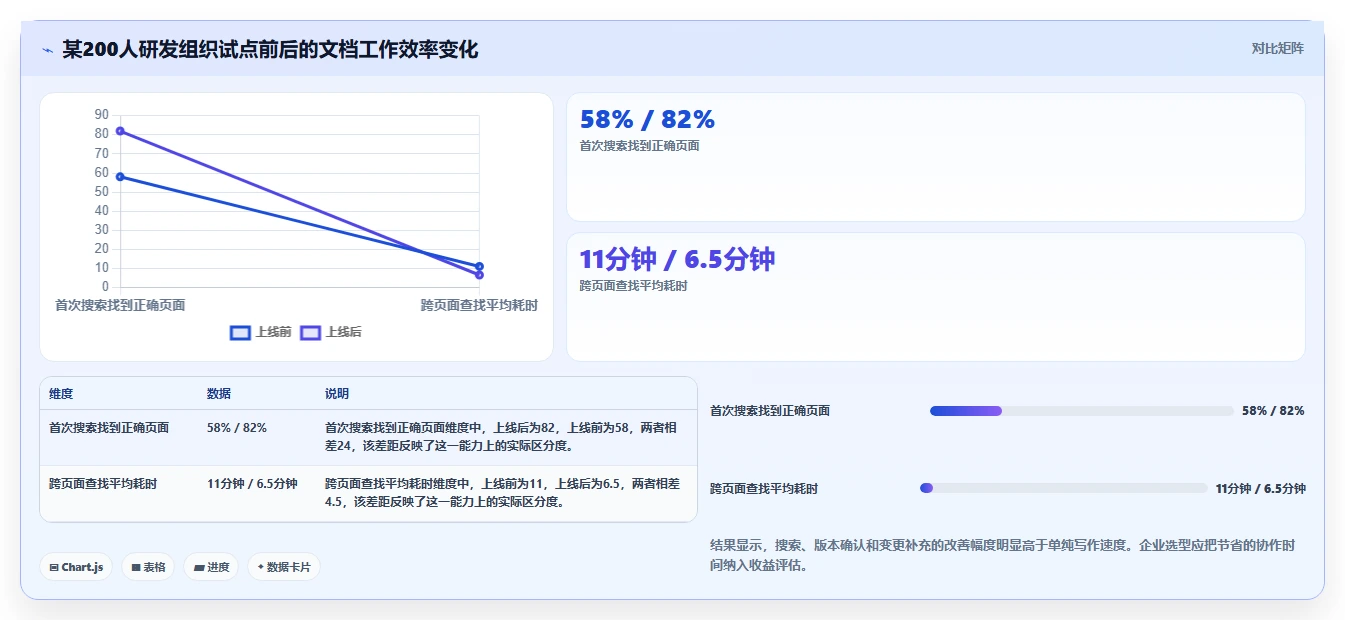
Task: Click value 58% / 82% right of progress bar
Action: pyautogui.click(x=1273, y=411)
